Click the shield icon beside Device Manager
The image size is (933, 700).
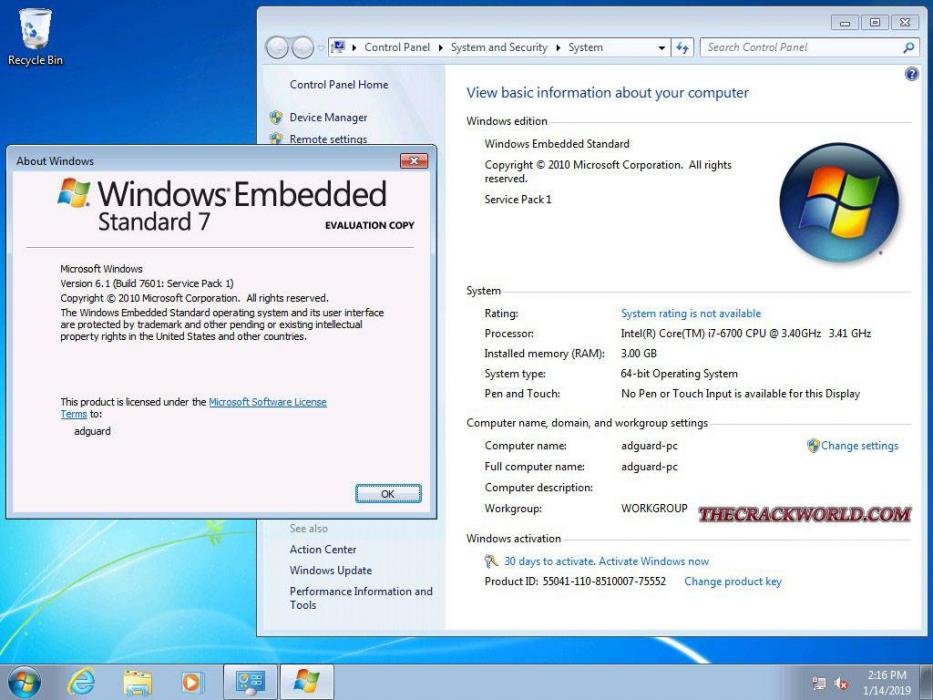275,117
